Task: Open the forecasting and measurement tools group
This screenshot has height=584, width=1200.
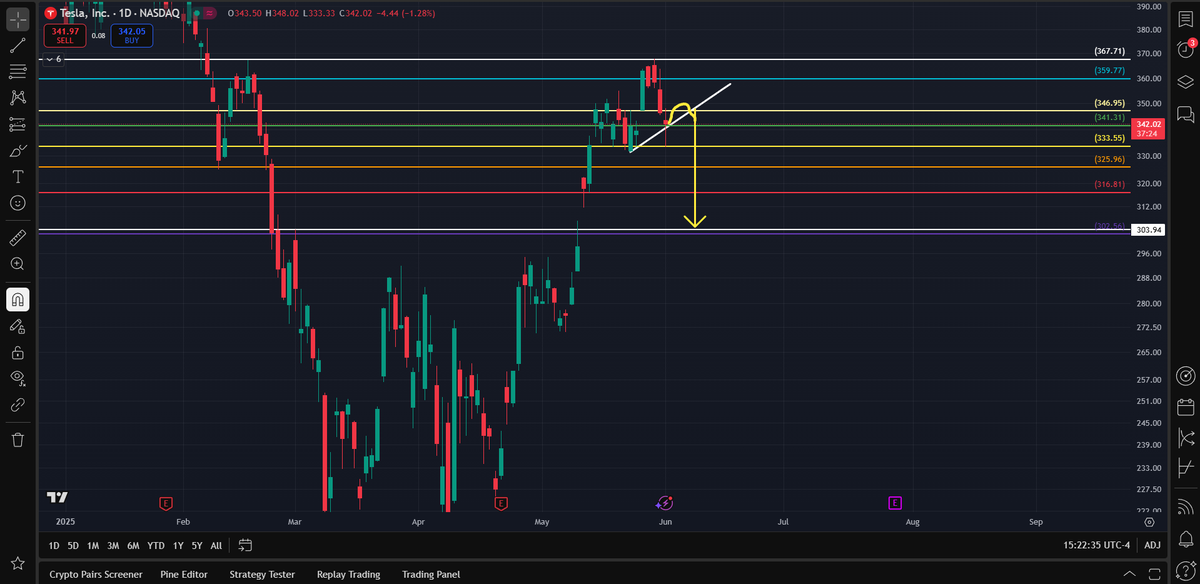Action: [x=18, y=124]
